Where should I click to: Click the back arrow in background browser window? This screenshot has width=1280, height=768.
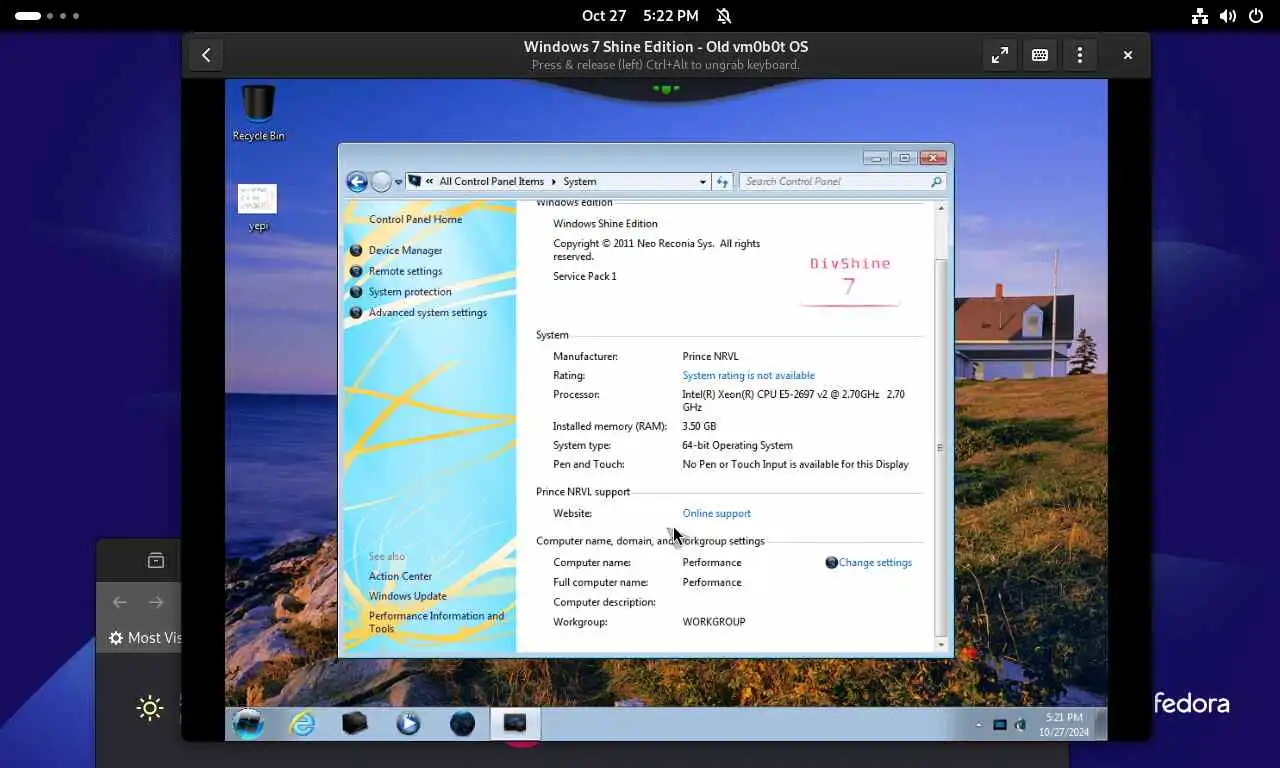(x=120, y=602)
